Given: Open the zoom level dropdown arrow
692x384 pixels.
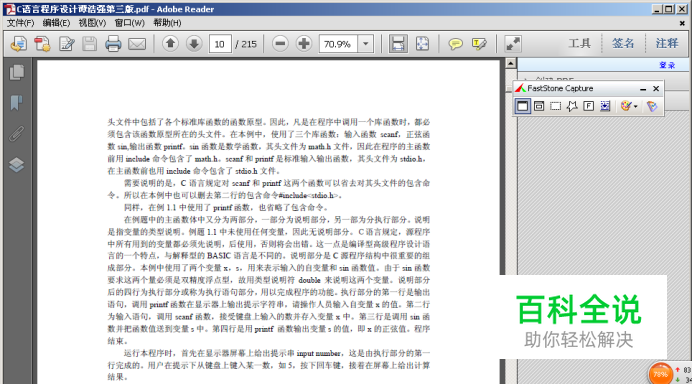Looking at the screenshot, I should (365, 44).
